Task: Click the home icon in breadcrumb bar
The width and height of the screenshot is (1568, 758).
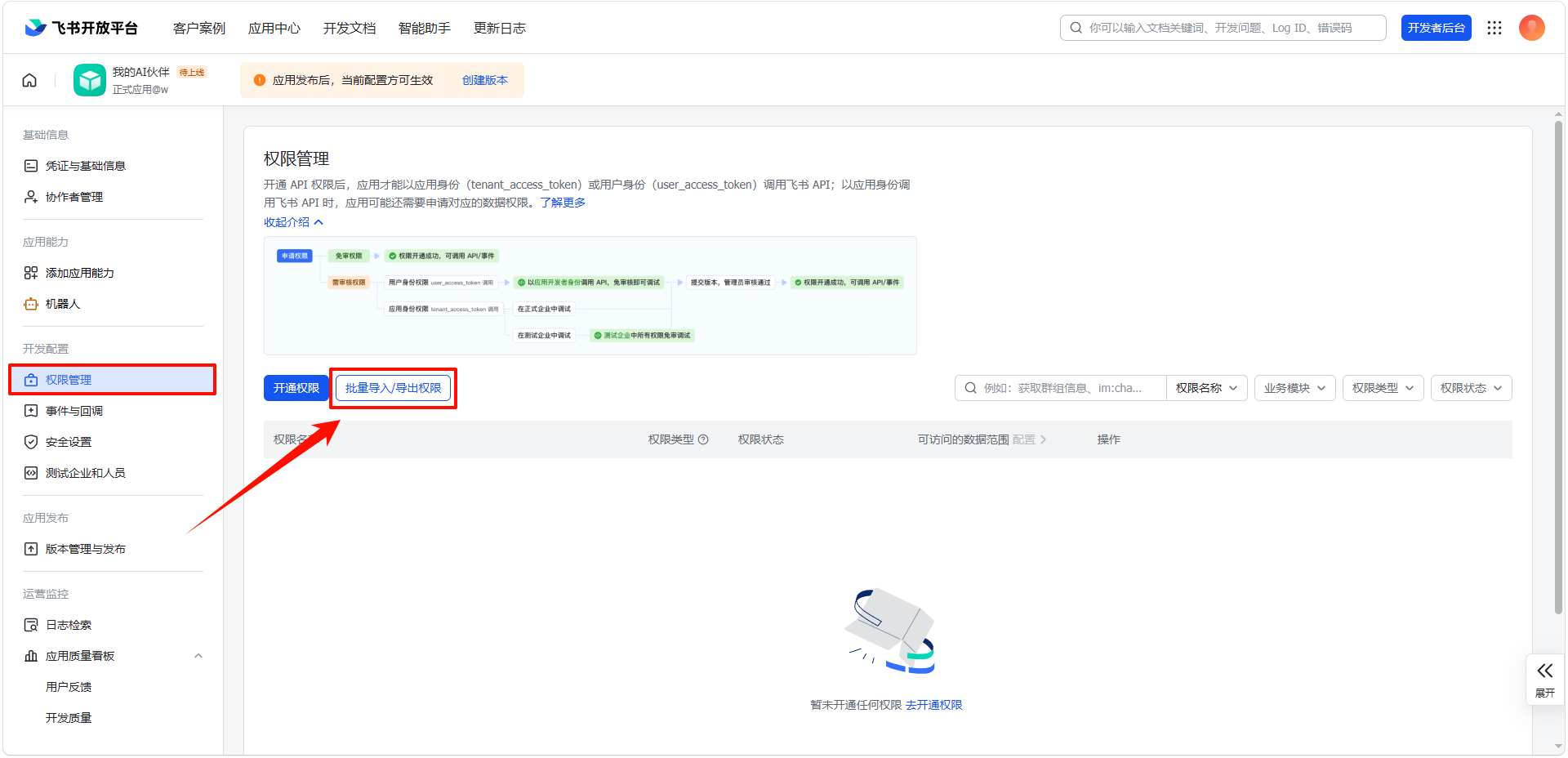Action: 29,80
